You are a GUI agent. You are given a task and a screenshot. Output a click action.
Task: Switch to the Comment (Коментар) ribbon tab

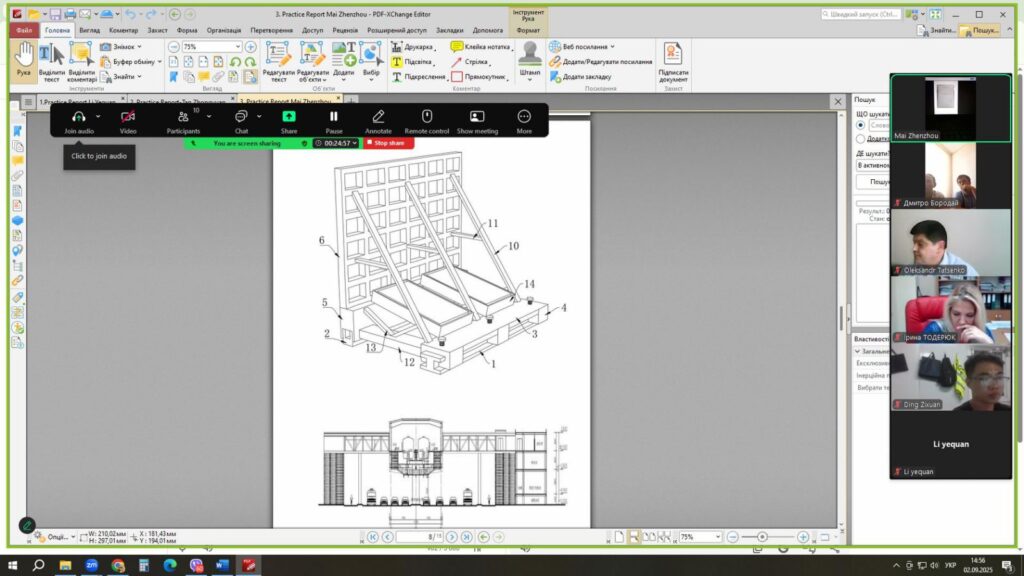tap(123, 30)
